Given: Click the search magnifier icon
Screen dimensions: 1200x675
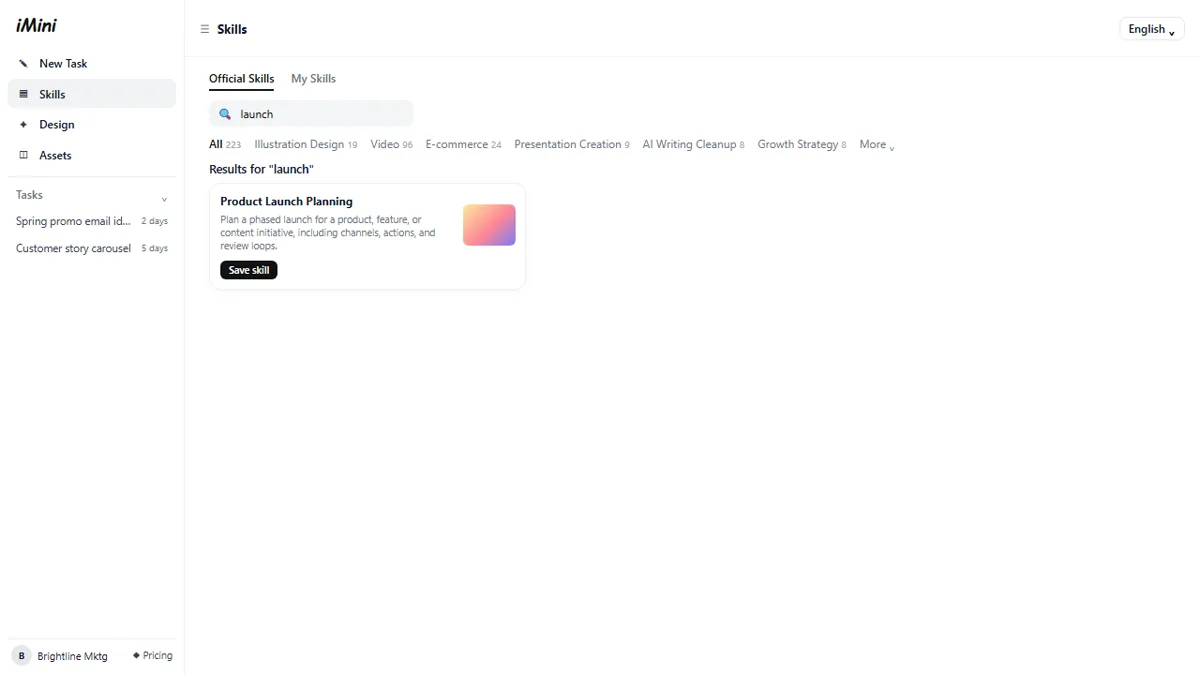Looking at the screenshot, I should (225, 114).
